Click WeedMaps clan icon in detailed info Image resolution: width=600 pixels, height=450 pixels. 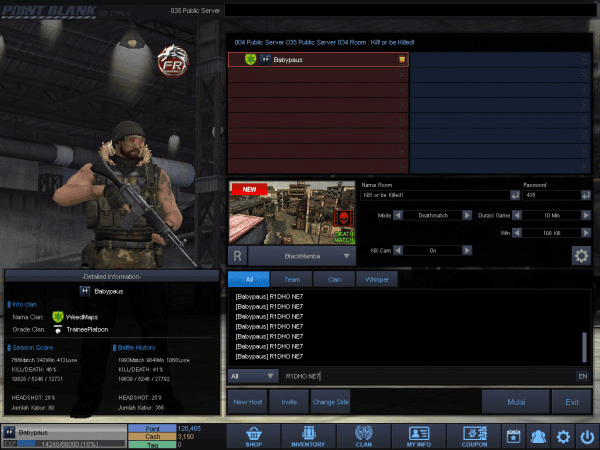[x=58, y=317]
